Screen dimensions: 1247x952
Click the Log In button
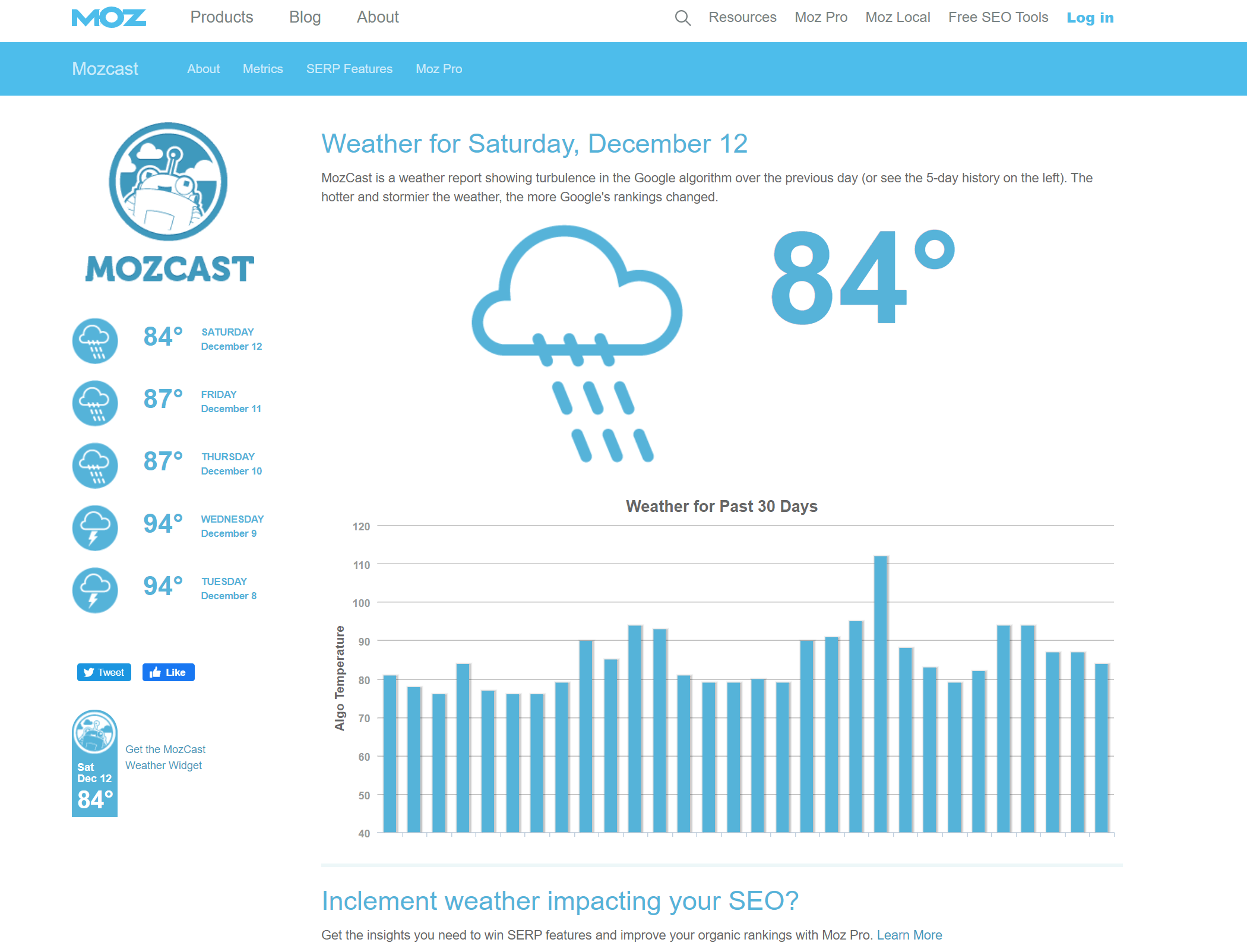pos(1092,17)
